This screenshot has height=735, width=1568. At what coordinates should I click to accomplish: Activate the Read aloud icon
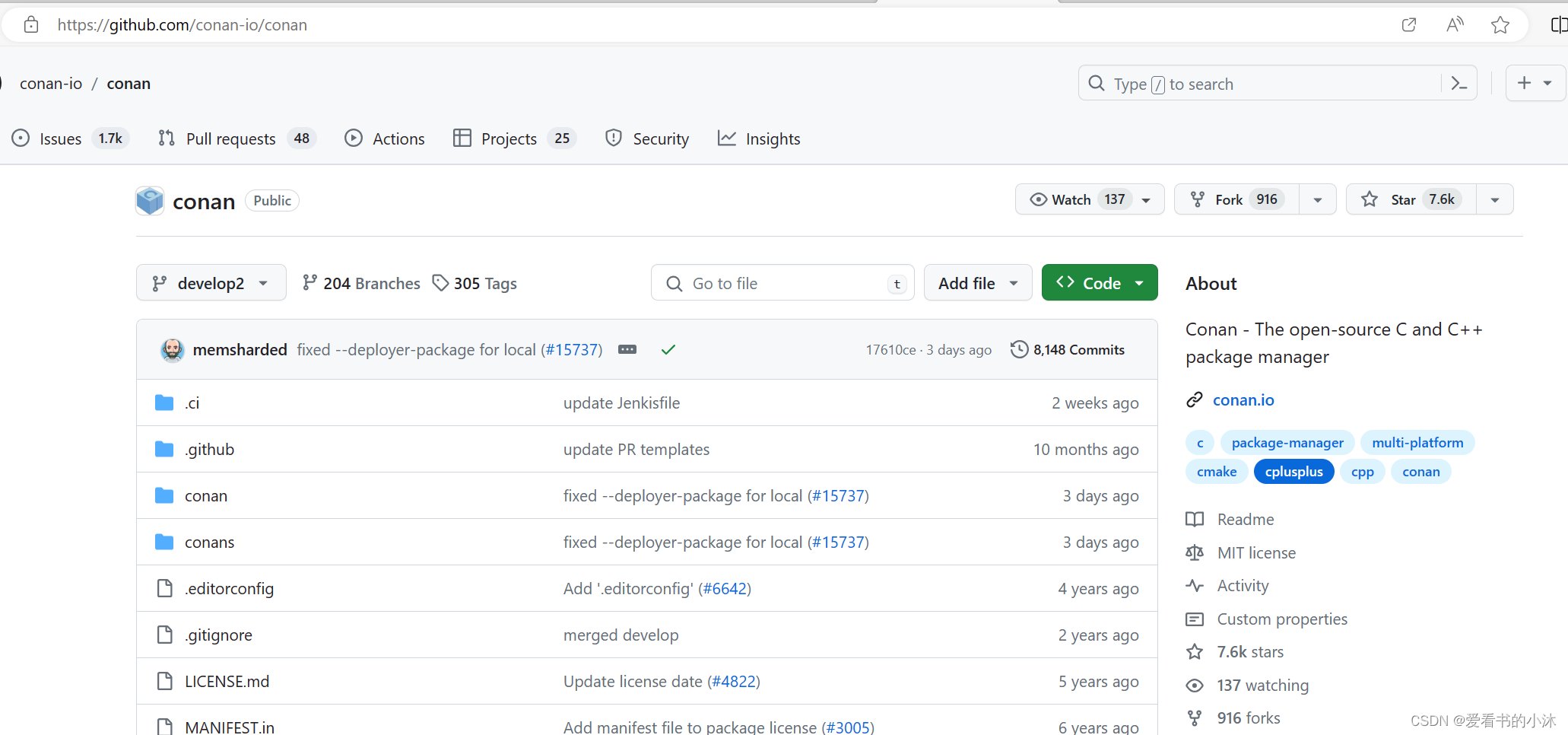click(x=1455, y=25)
